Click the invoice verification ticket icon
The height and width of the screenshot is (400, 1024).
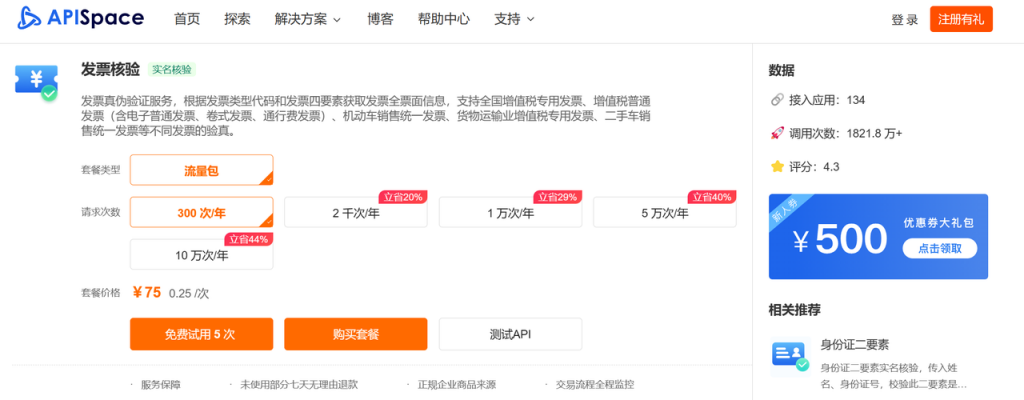(36, 81)
